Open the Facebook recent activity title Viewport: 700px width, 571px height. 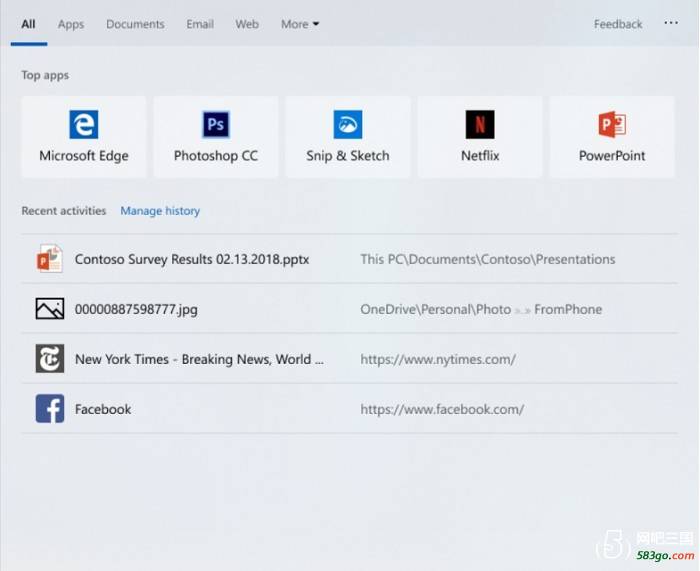coord(103,409)
